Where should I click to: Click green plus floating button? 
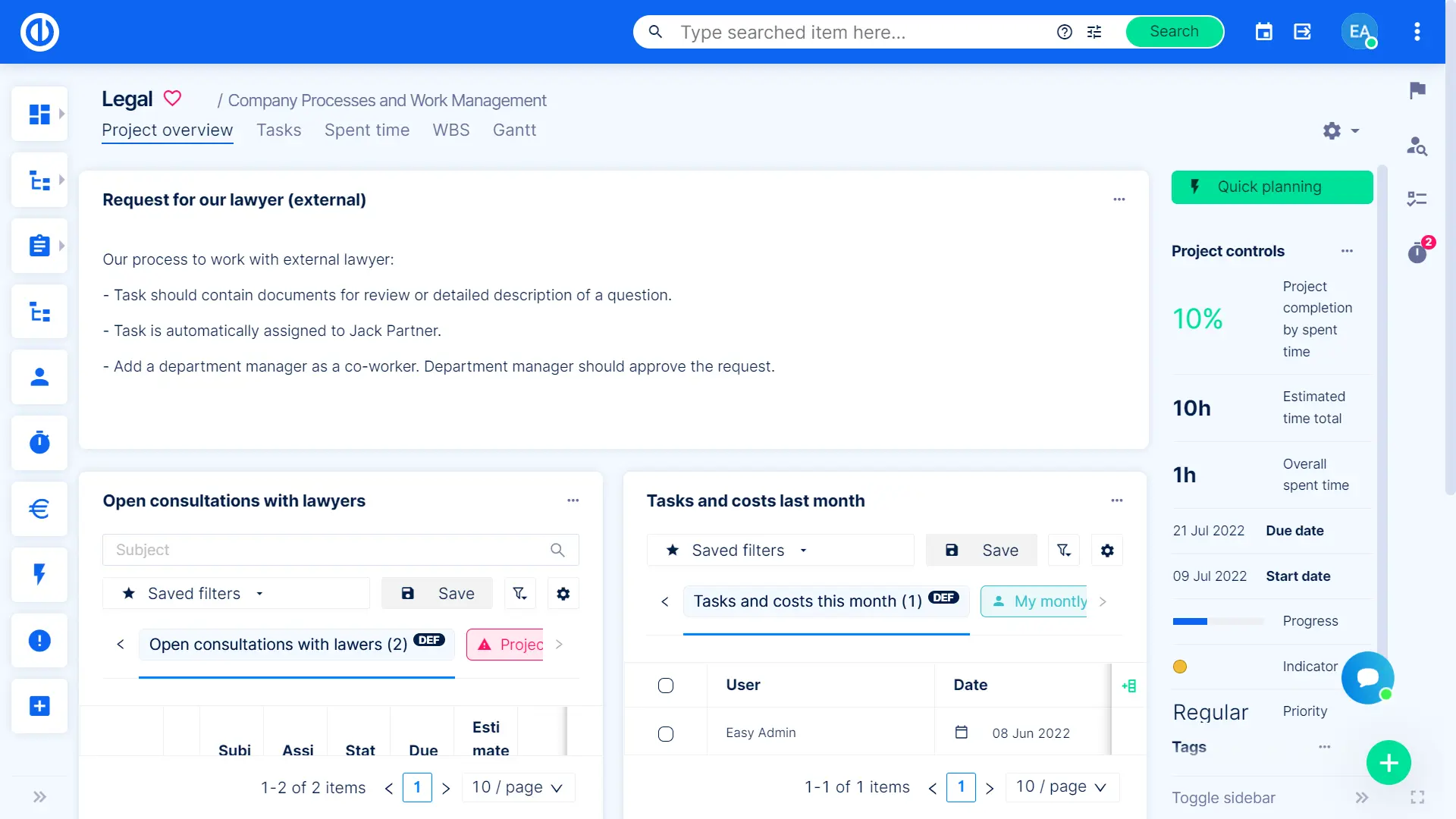coord(1389,763)
